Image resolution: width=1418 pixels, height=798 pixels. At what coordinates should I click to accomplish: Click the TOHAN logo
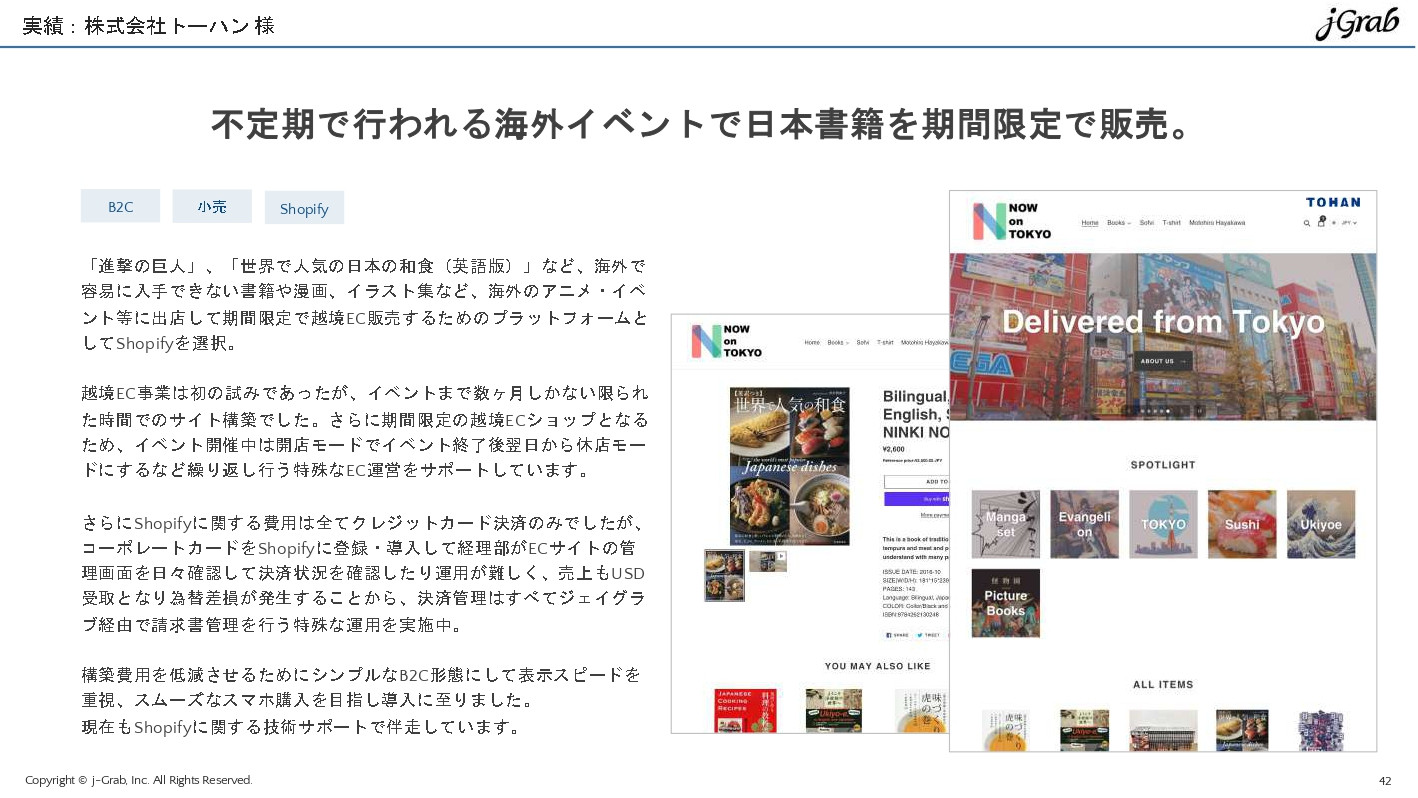[x=1333, y=202]
